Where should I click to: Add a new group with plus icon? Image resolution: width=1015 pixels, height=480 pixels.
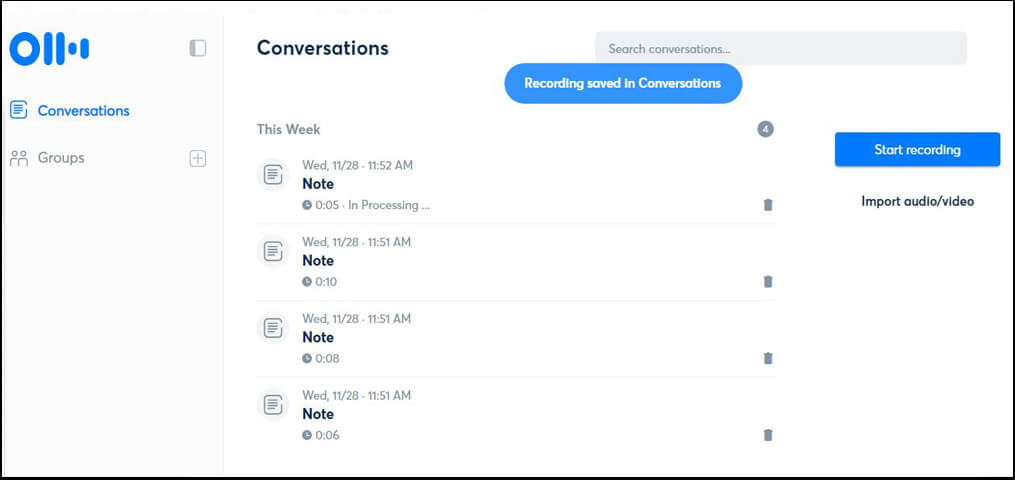198,158
